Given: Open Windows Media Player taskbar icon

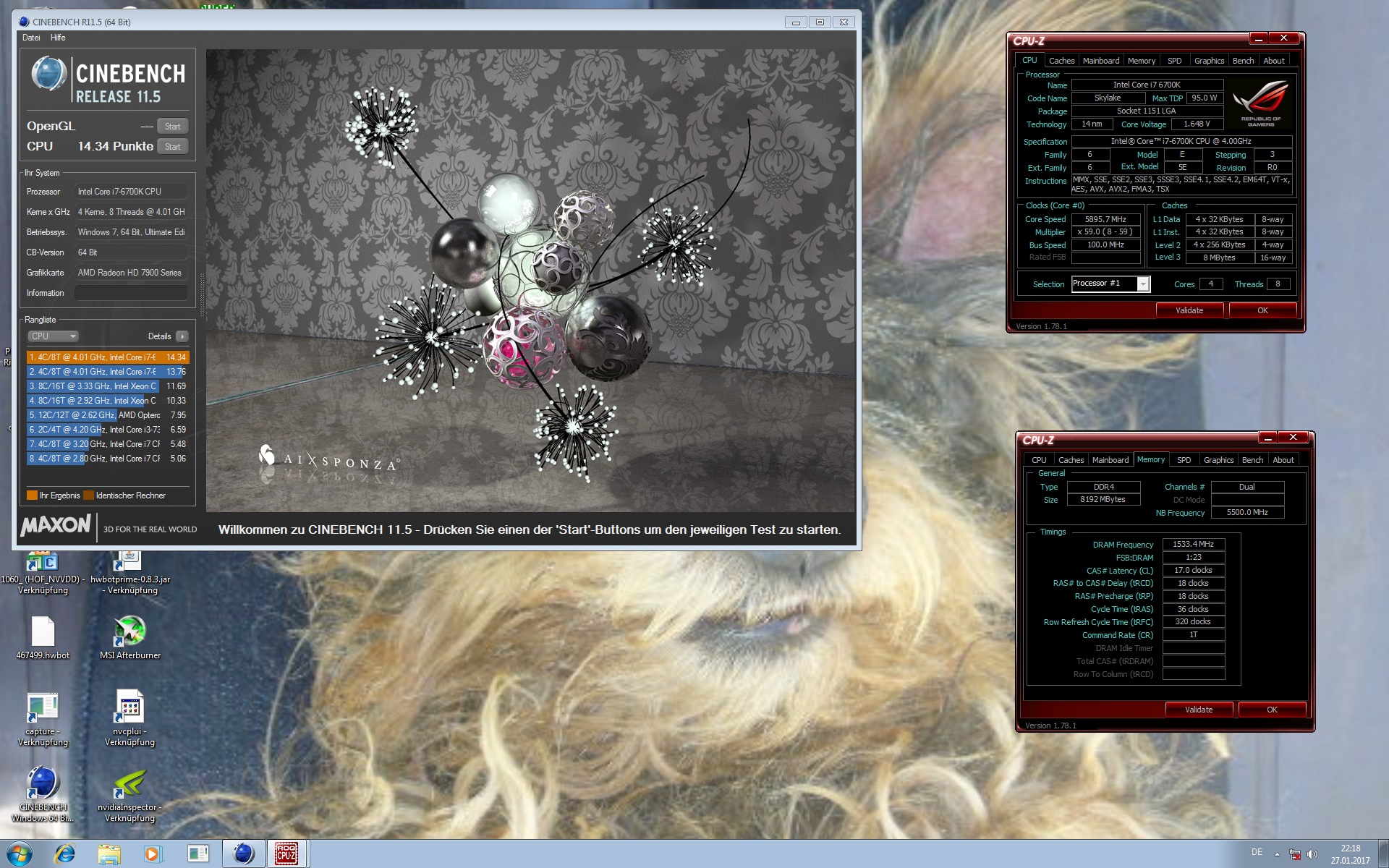Looking at the screenshot, I should (153, 854).
